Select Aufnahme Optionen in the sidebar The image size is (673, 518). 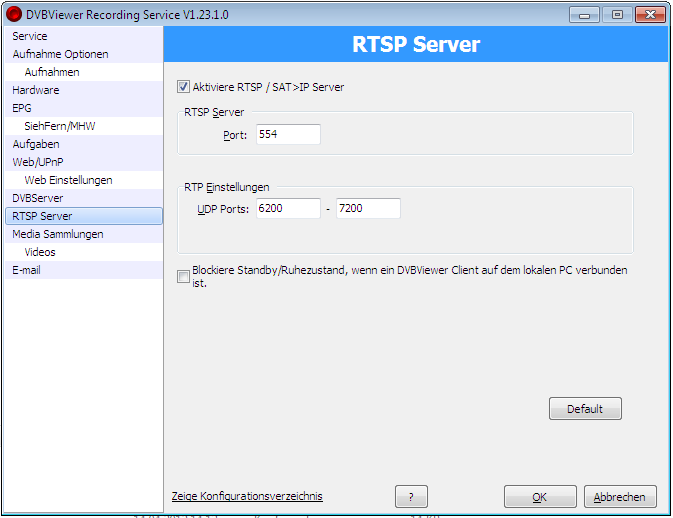[60, 54]
